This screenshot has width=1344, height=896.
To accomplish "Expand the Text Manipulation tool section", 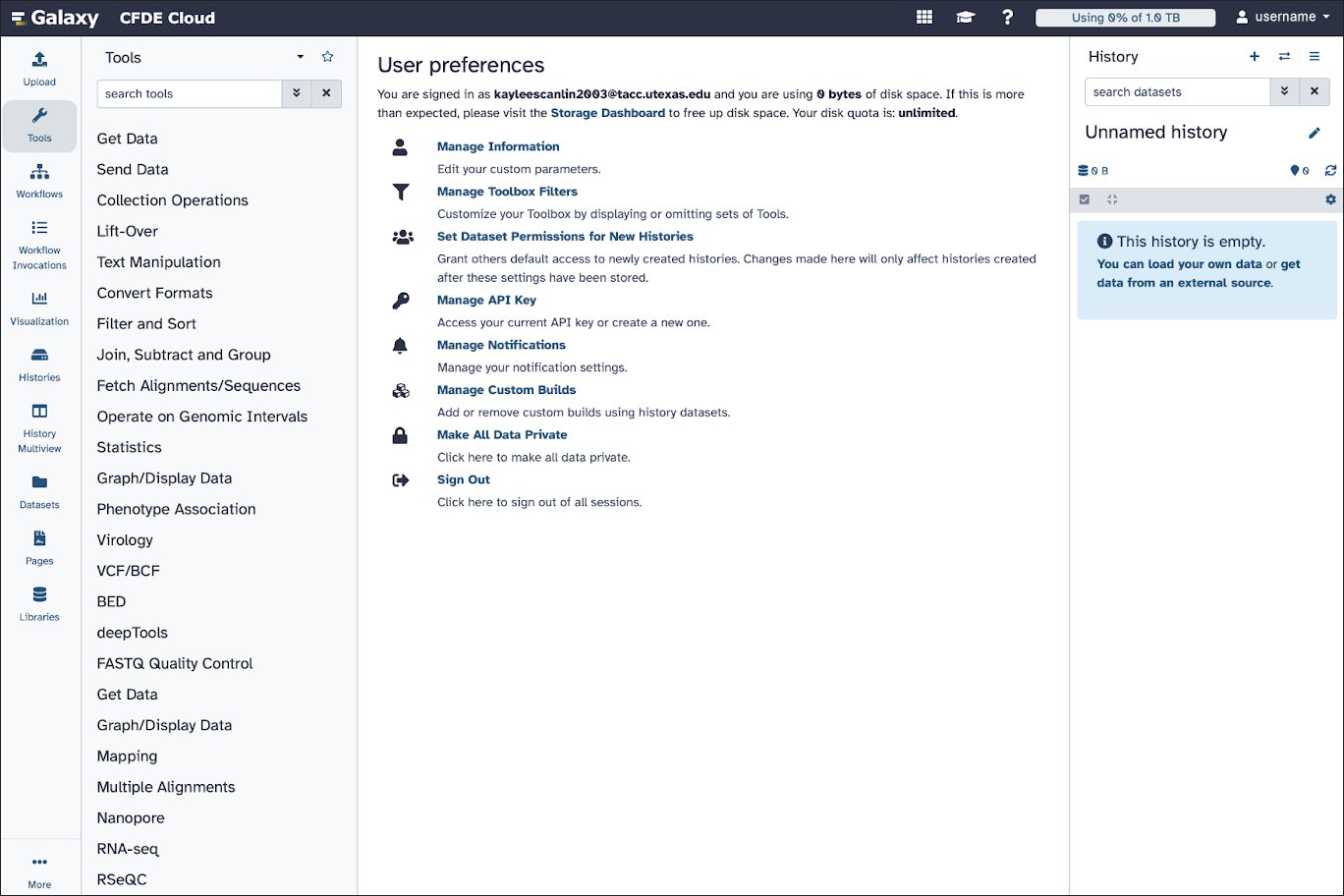I will pyautogui.click(x=158, y=262).
